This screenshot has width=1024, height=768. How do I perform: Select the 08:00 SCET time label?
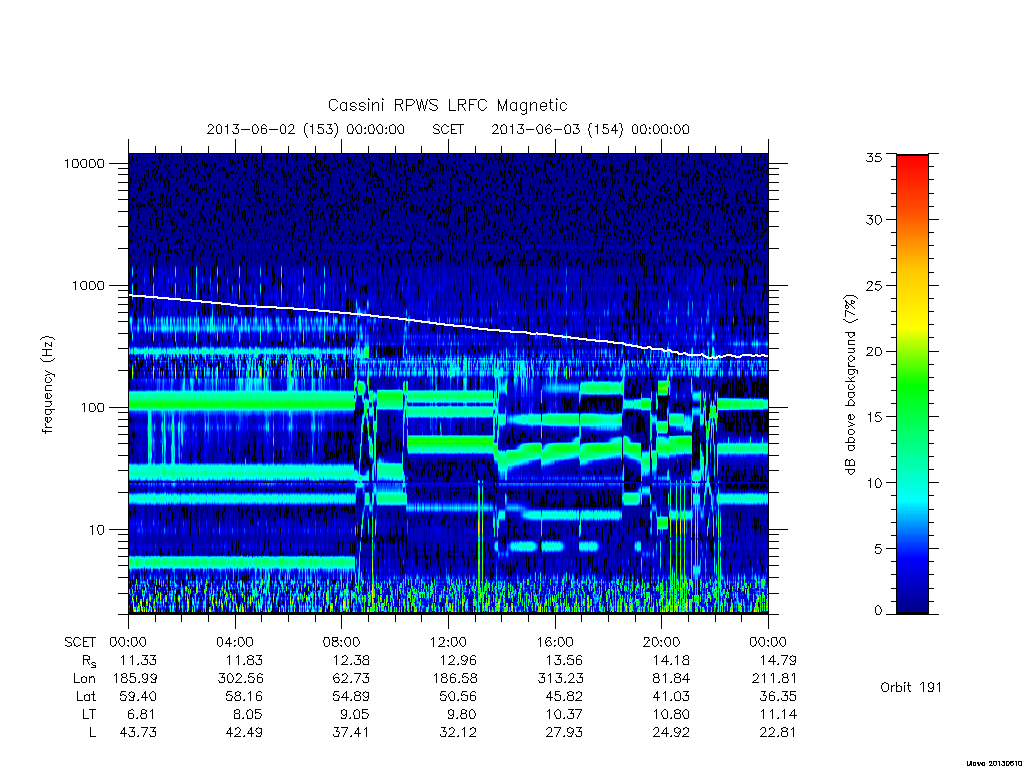342,642
